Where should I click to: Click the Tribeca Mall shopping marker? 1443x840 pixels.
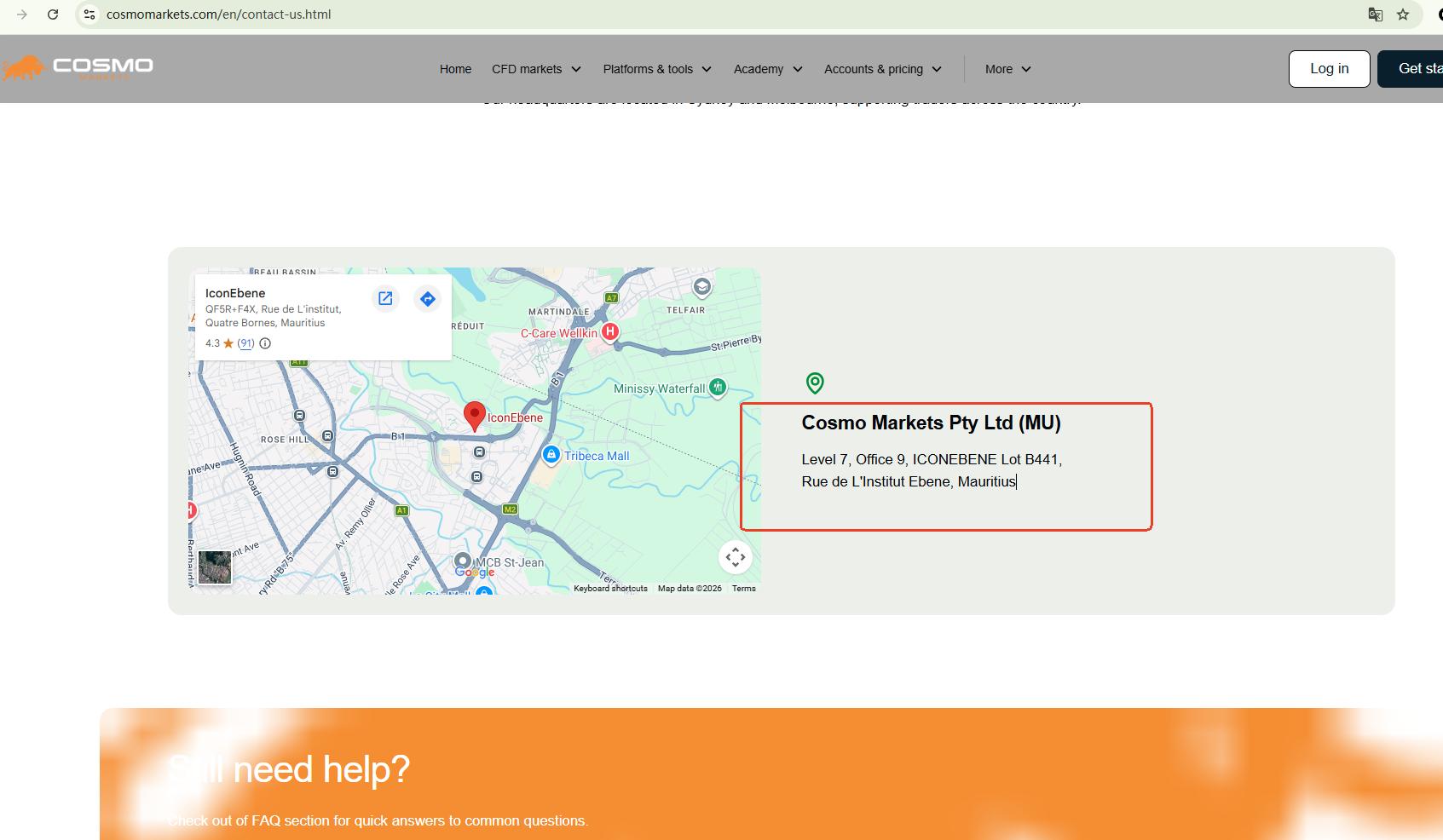[x=551, y=455]
